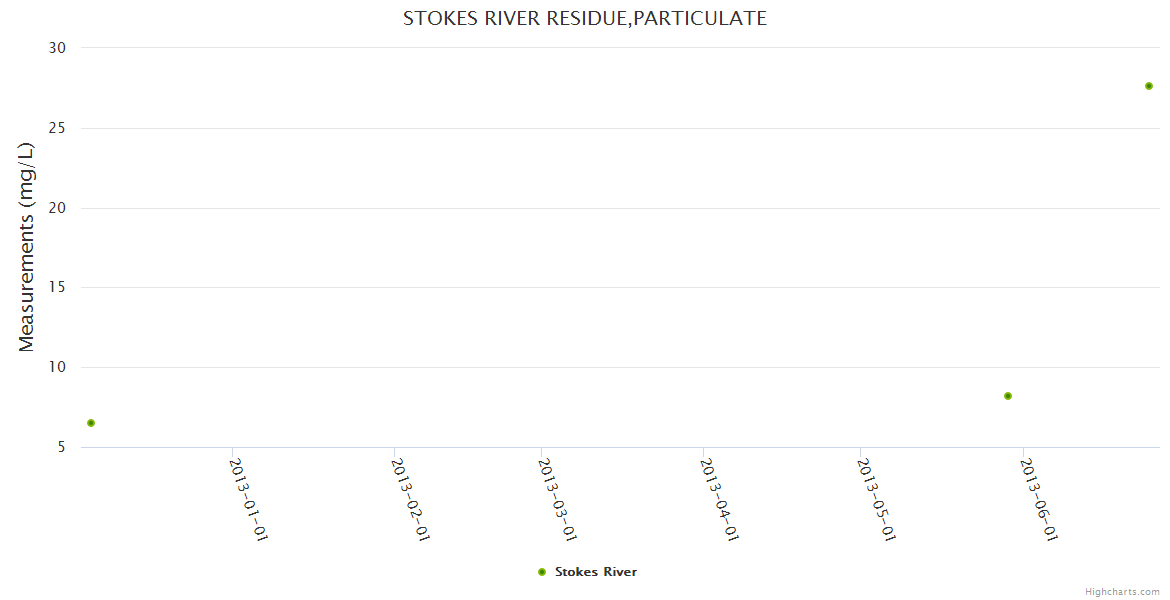
Task: Click the data point near 27.6 mg/L
Action: (x=1149, y=86)
